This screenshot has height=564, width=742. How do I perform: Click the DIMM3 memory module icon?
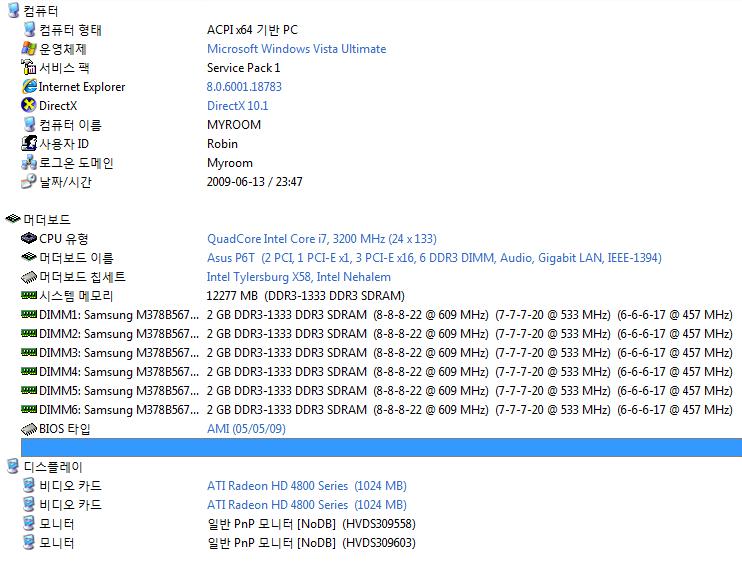[x=29, y=352]
